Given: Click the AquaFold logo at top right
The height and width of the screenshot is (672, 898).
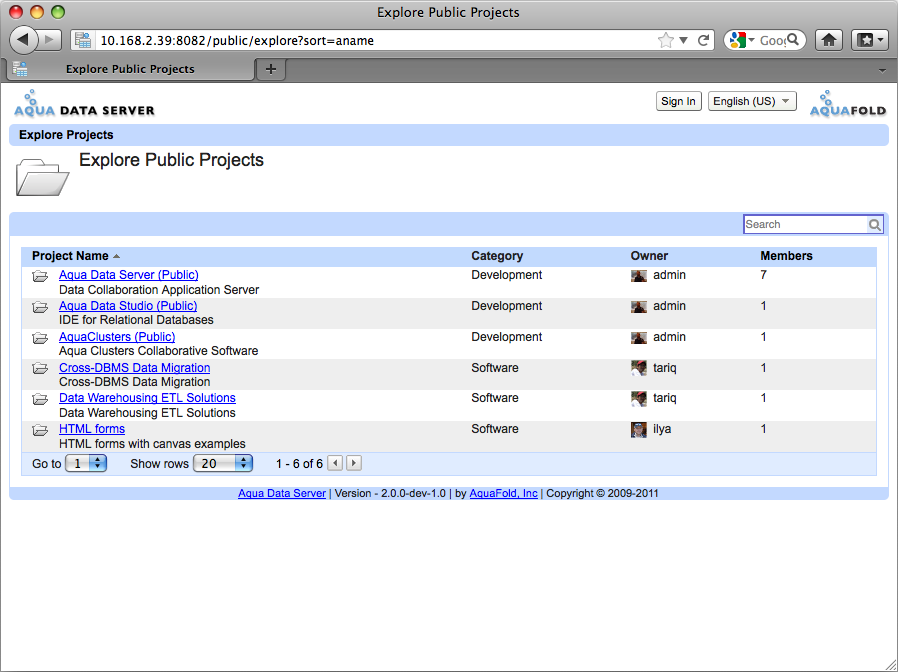Looking at the screenshot, I should (848, 104).
